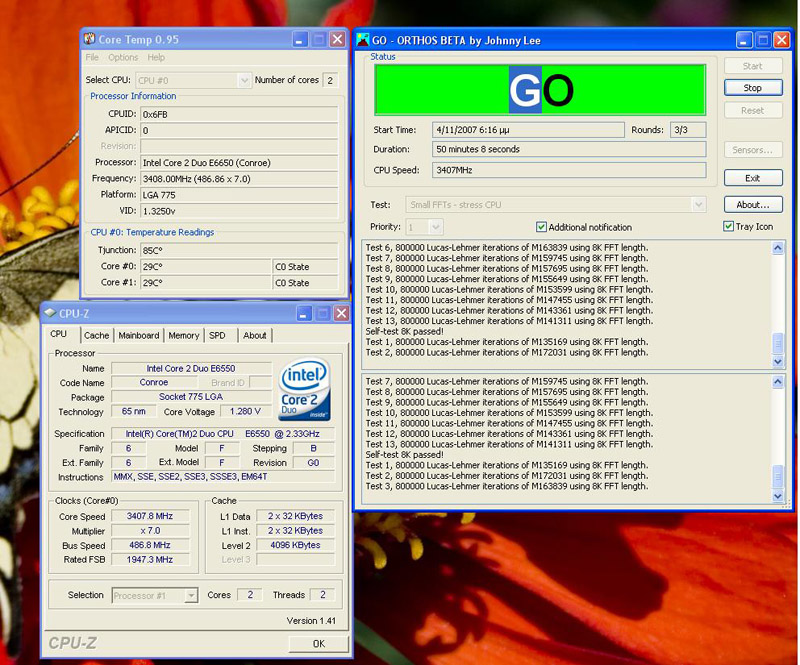Open the Help menu in Core Temp

click(x=156, y=57)
